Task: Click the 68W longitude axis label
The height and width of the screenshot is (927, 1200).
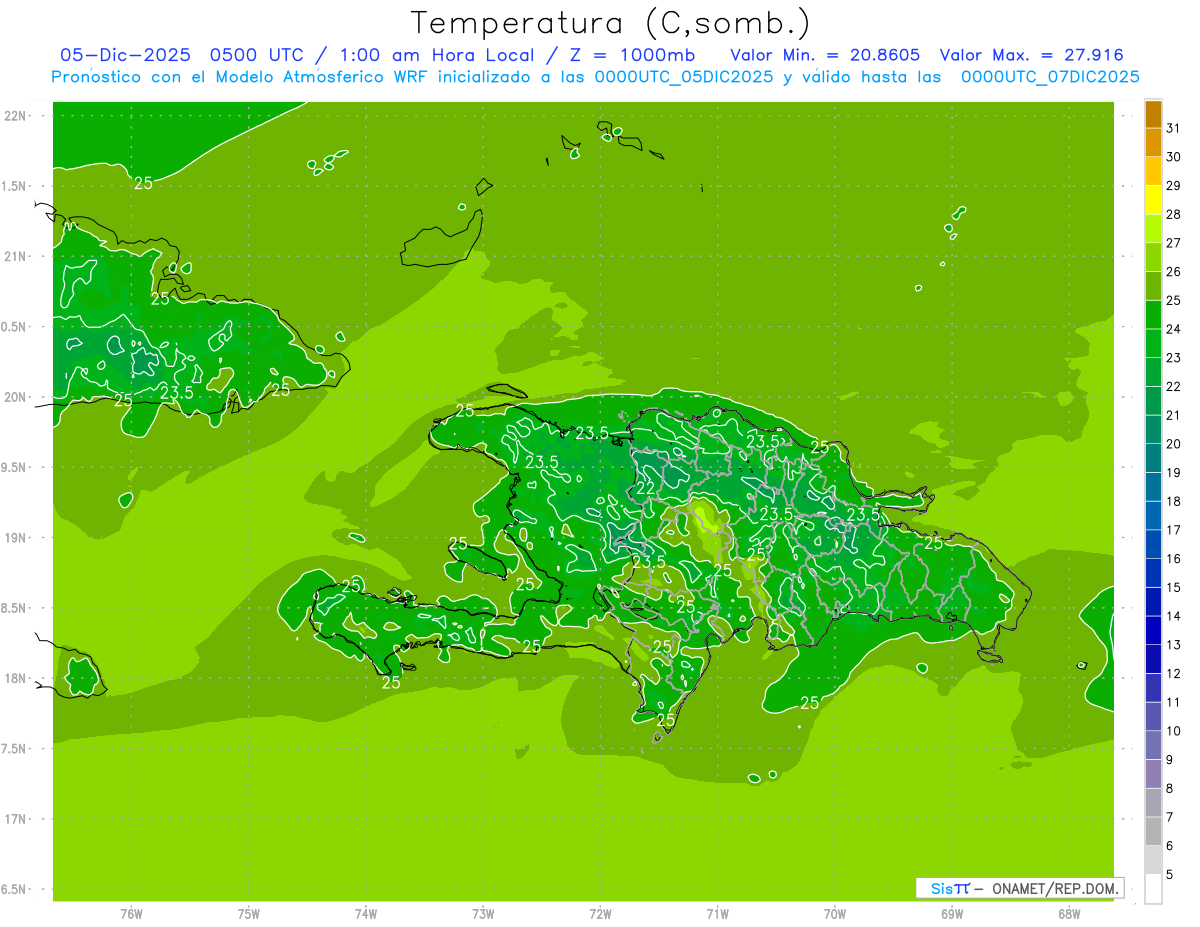Action: [x=1068, y=914]
